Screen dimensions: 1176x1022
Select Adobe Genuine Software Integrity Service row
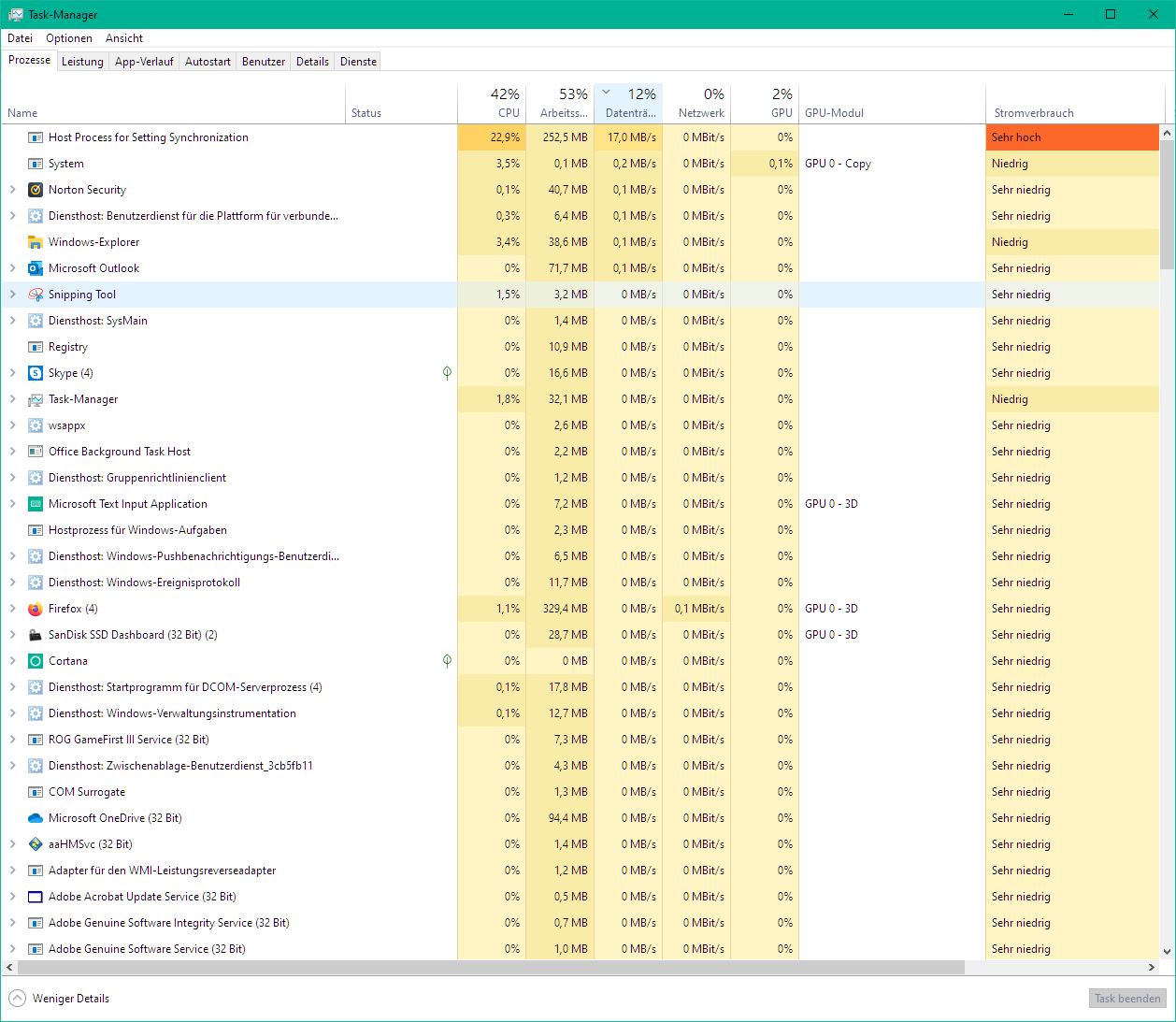click(581, 923)
